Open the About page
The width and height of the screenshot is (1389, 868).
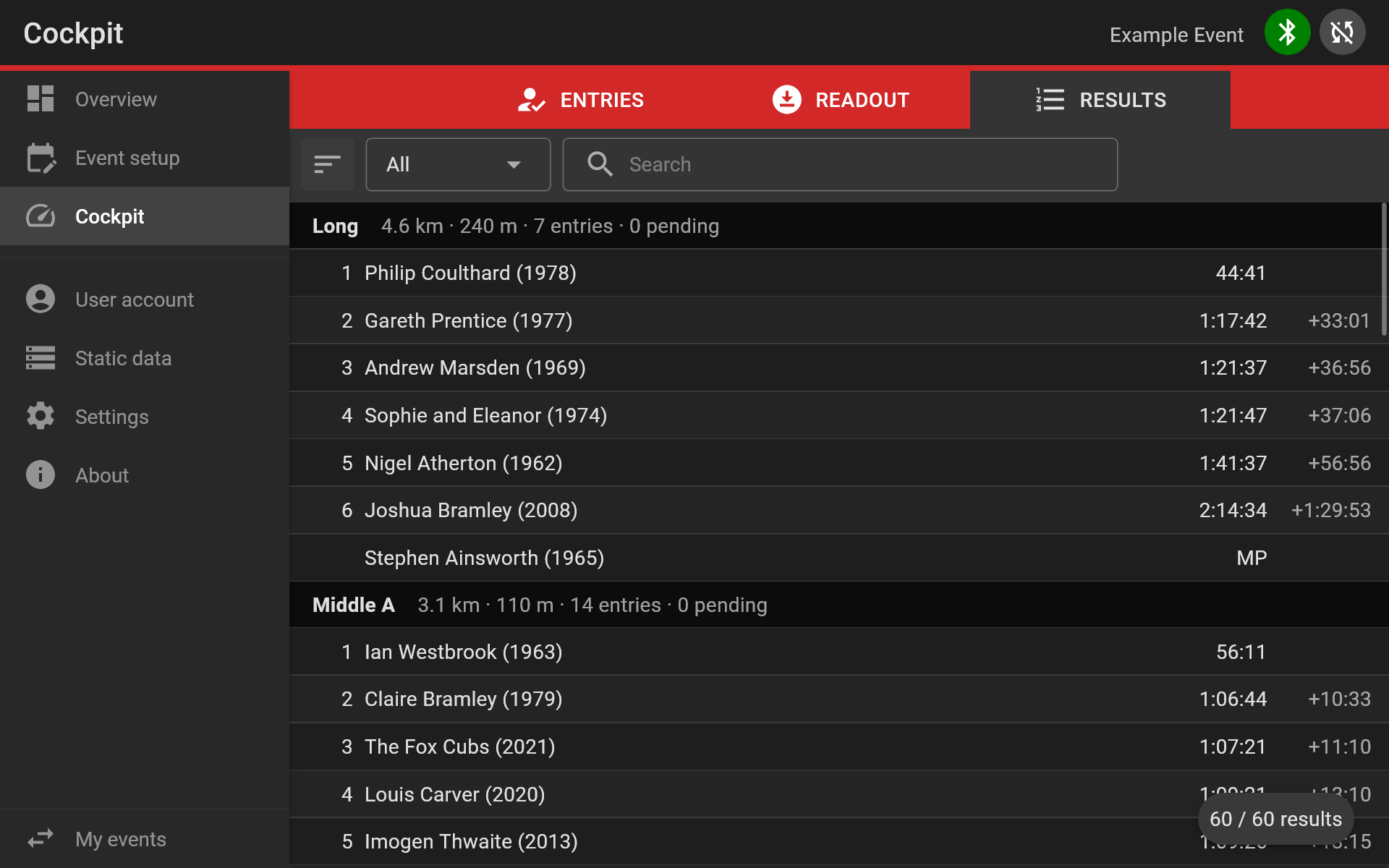click(145, 475)
